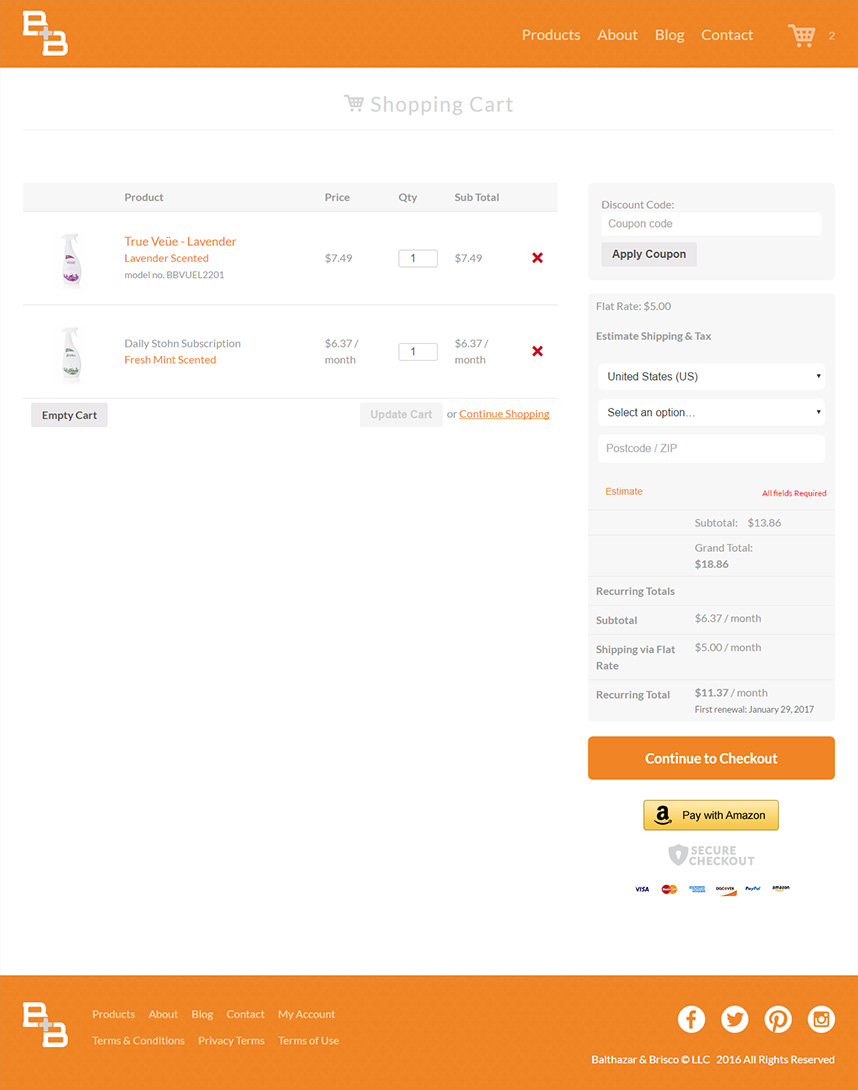Screen dimensions: 858x1090
Task: Click the True Veüe Lavender product thumbnail
Action: tap(70, 259)
